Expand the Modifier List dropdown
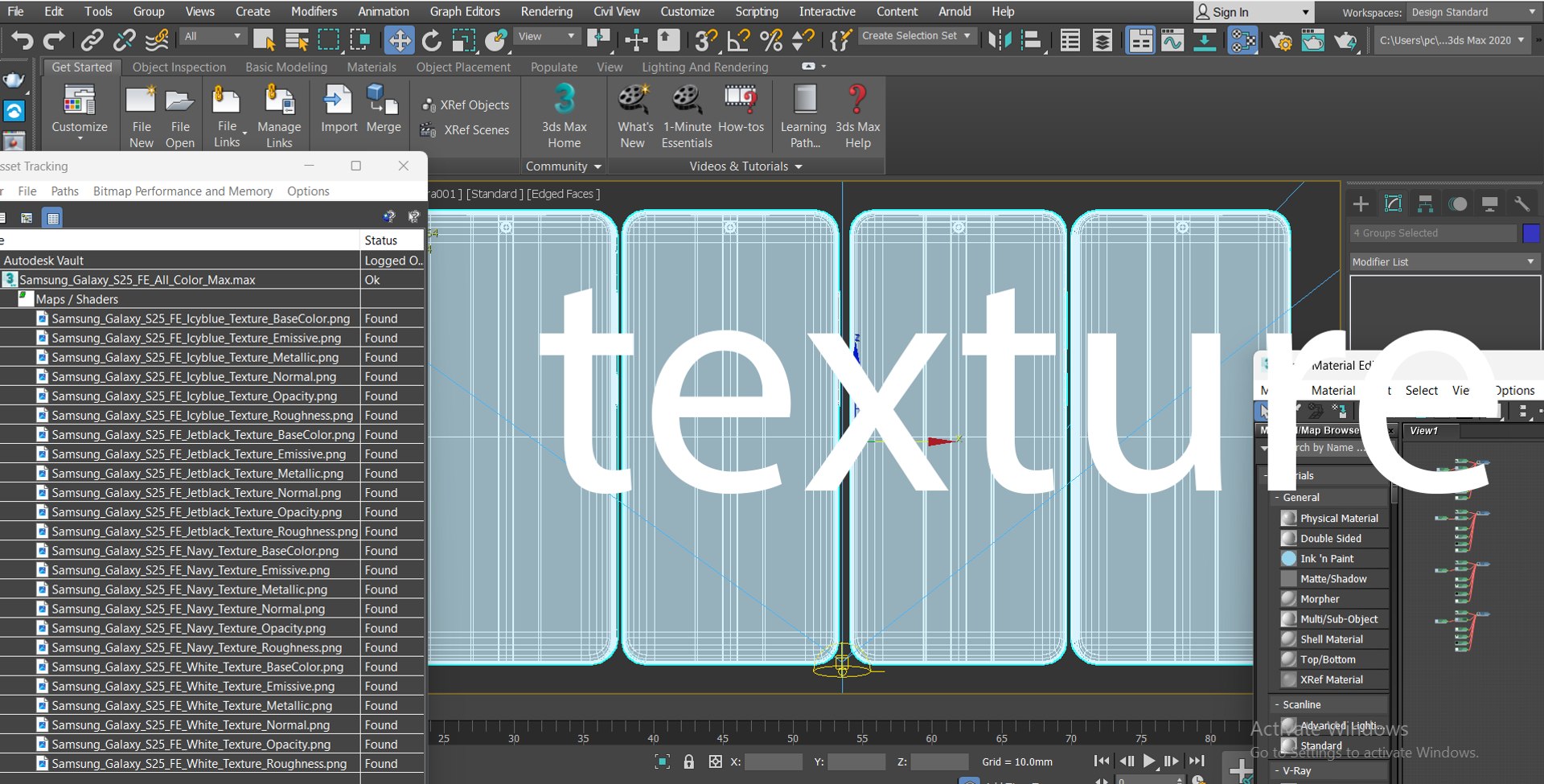The width and height of the screenshot is (1544, 784). (x=1443, y=262)
